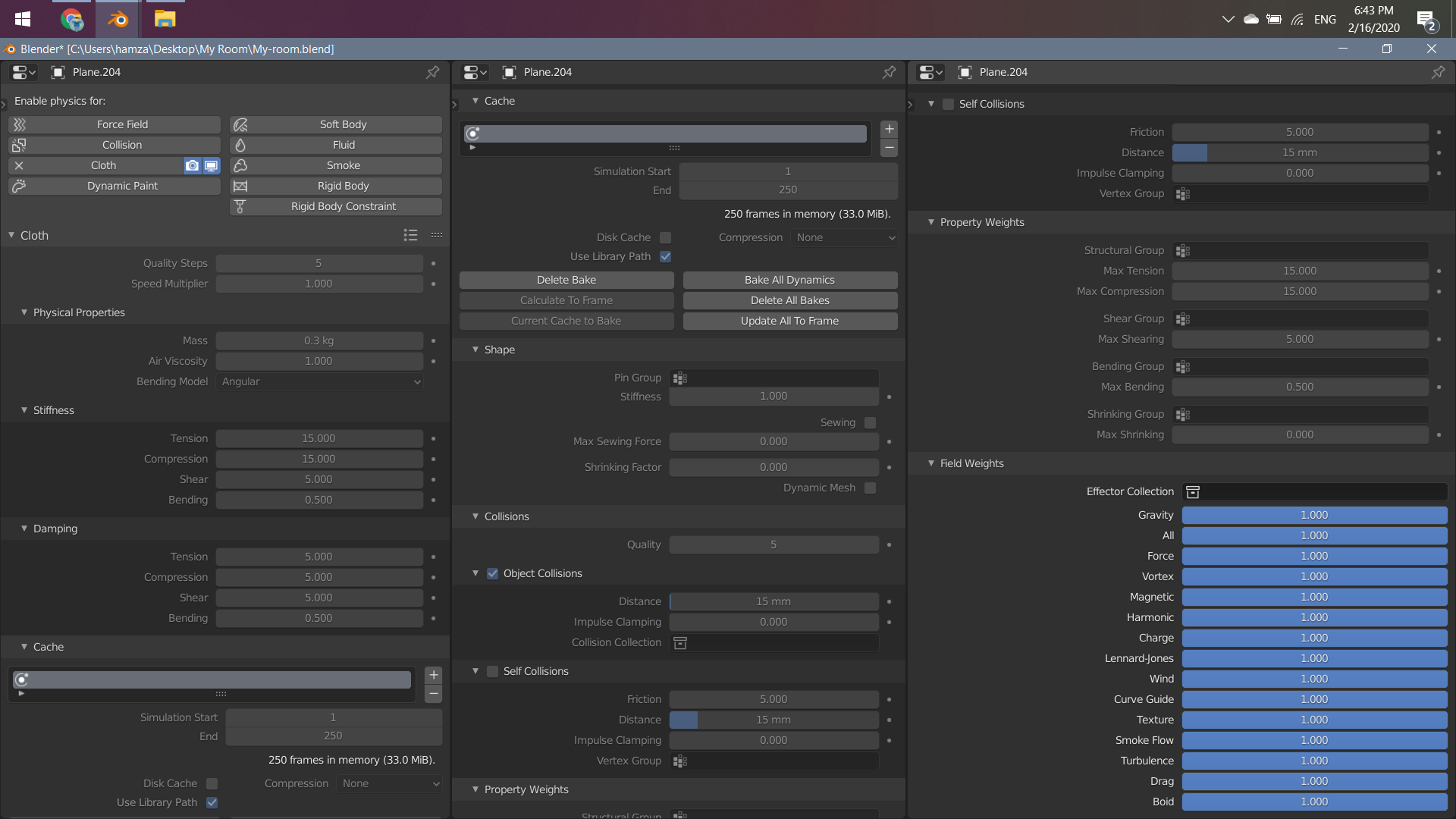Disable Object Collisions checkbox
This screenshot has width=1456, height=819.
click(x=492, y=573)
